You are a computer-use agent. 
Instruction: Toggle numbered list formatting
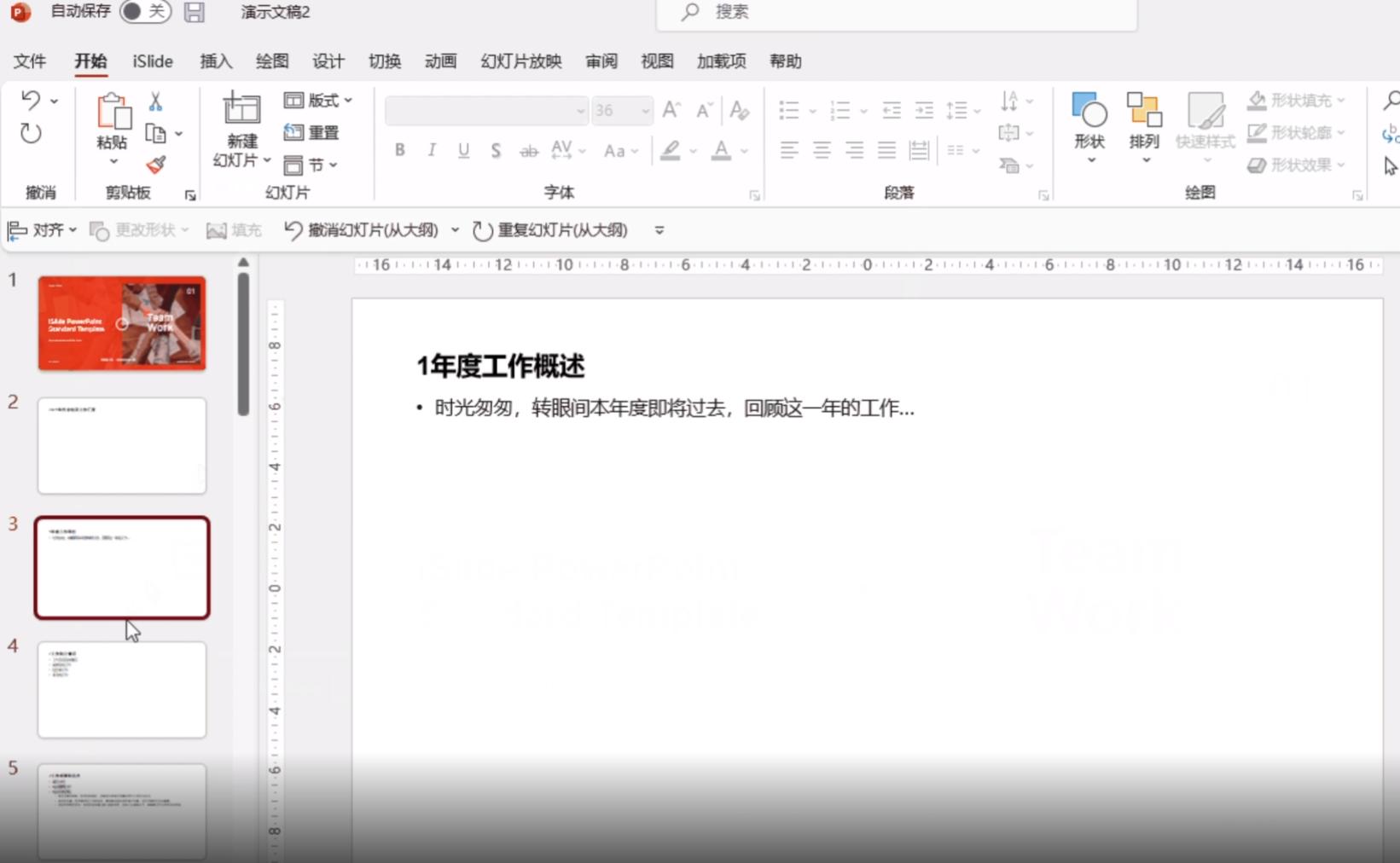click(x=839, y=109)
